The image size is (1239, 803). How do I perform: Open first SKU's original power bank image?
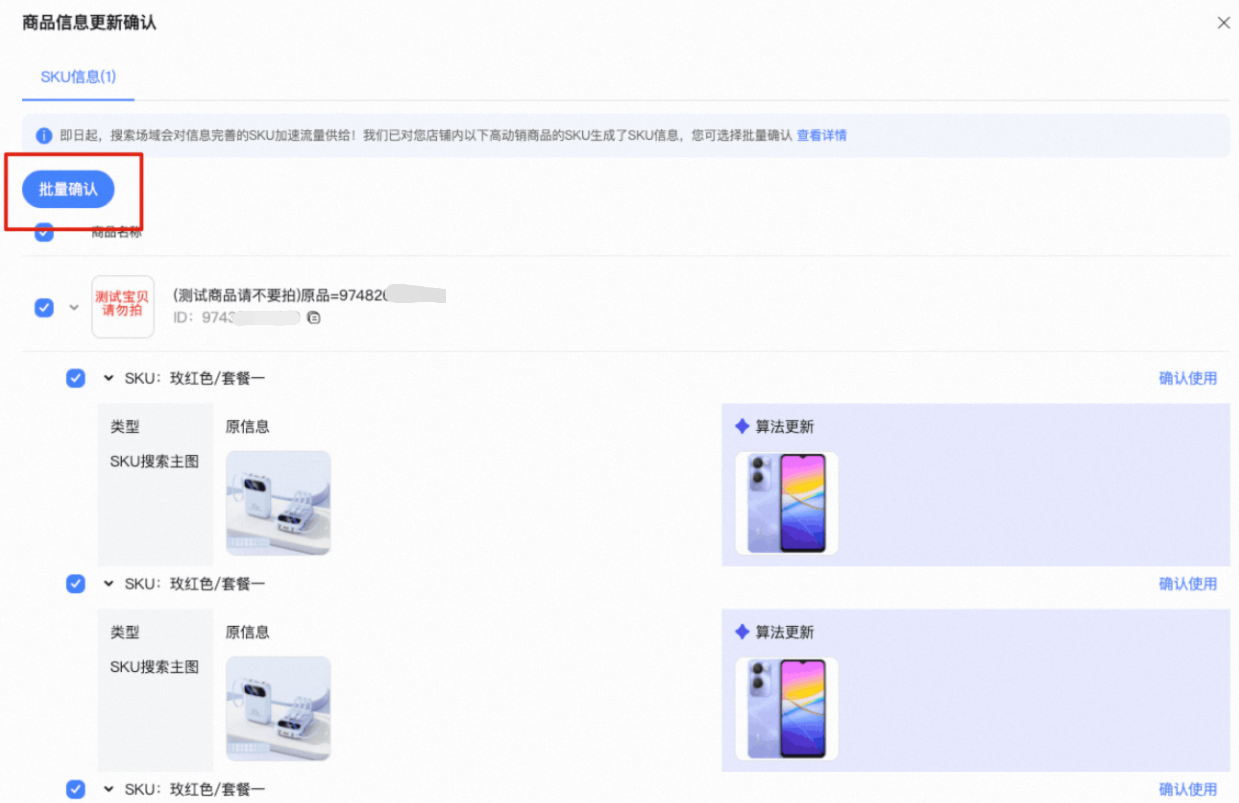[x=278, y=503]
